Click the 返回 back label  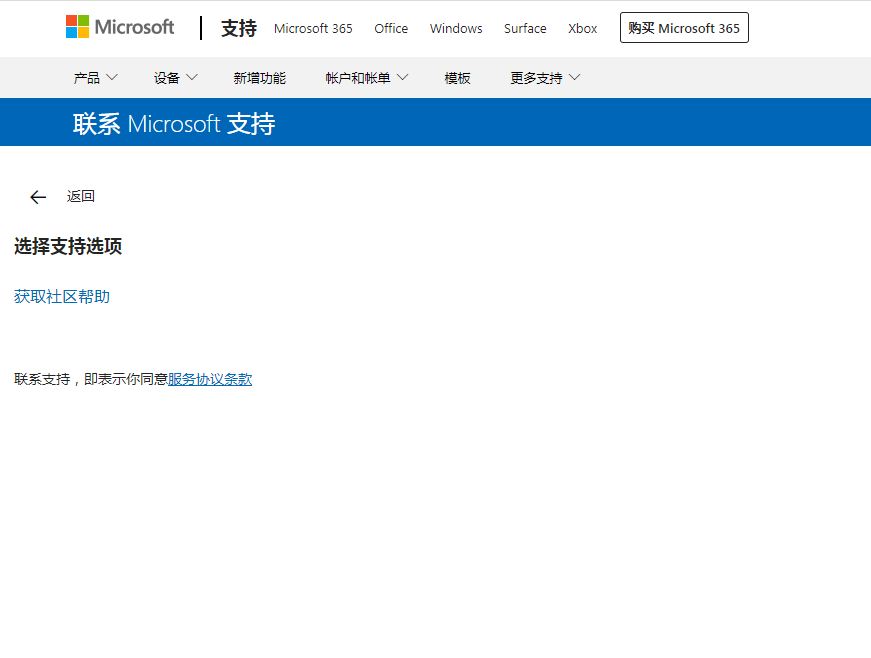81,197
